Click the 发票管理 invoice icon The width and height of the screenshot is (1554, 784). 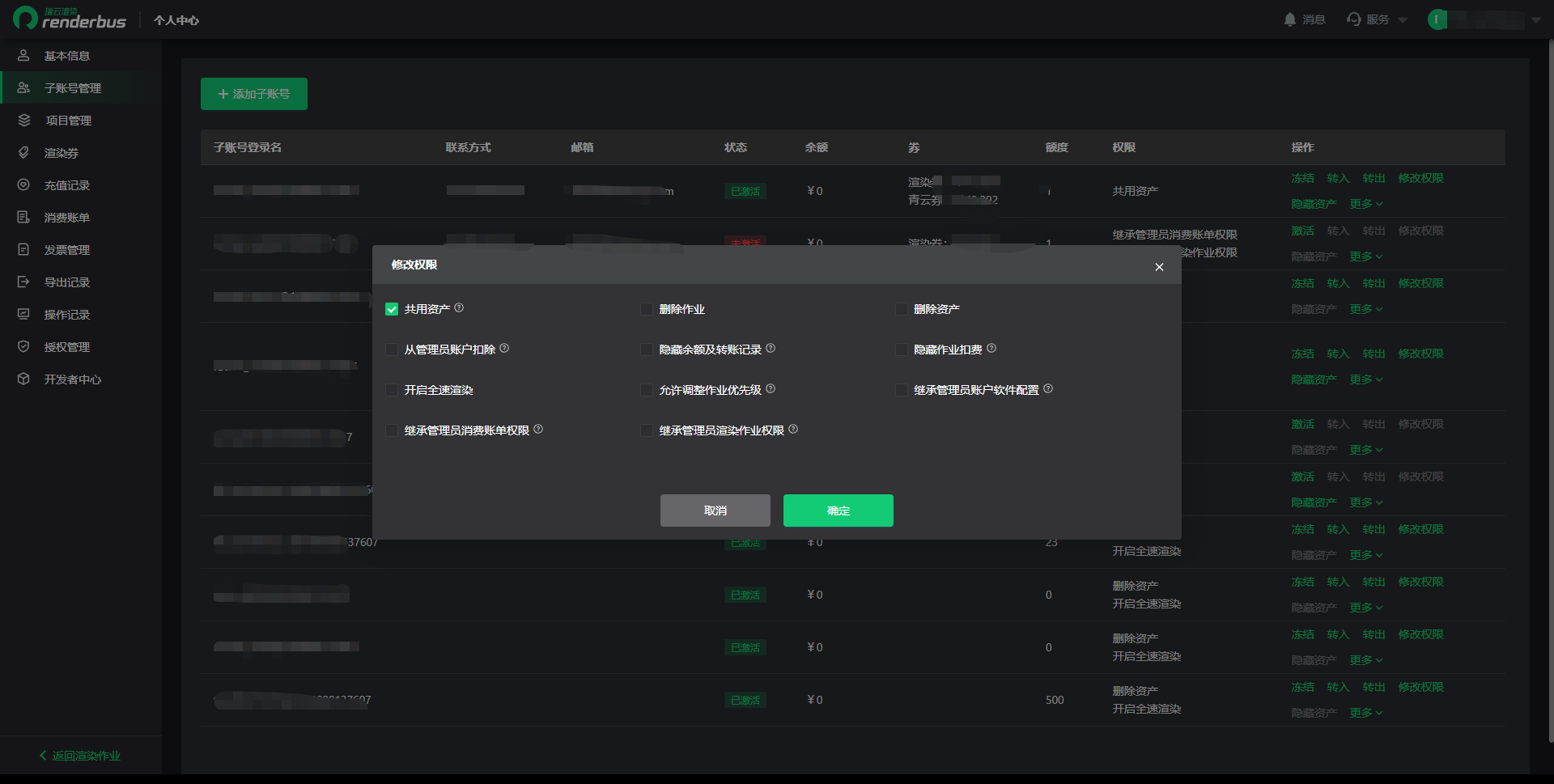tap(23, 249)
